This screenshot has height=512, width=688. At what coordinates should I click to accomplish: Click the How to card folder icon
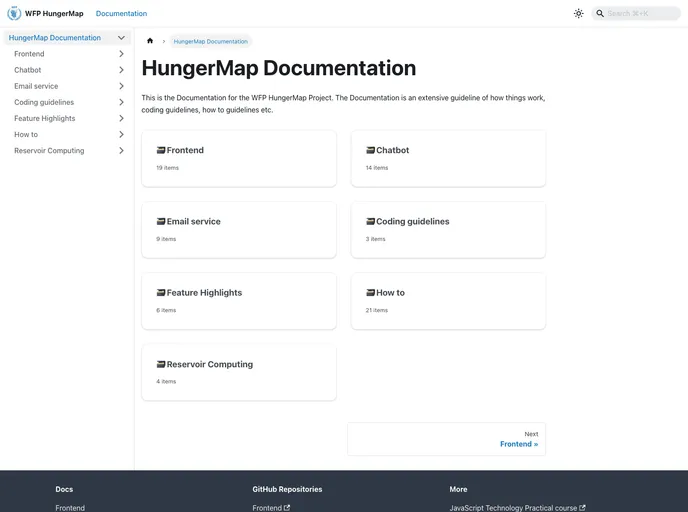tap(370, 293)
